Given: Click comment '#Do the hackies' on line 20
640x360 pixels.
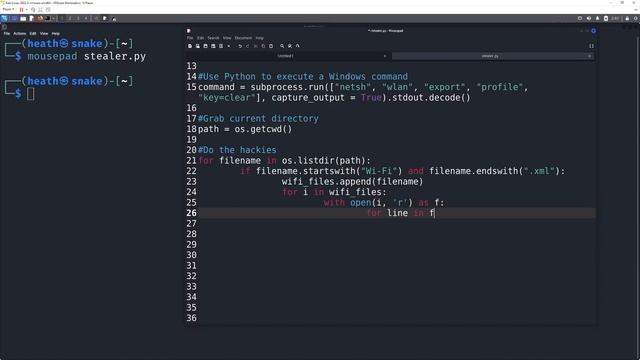Looking at the screenshot, I should pyautogui.click(x=237, y=150).
